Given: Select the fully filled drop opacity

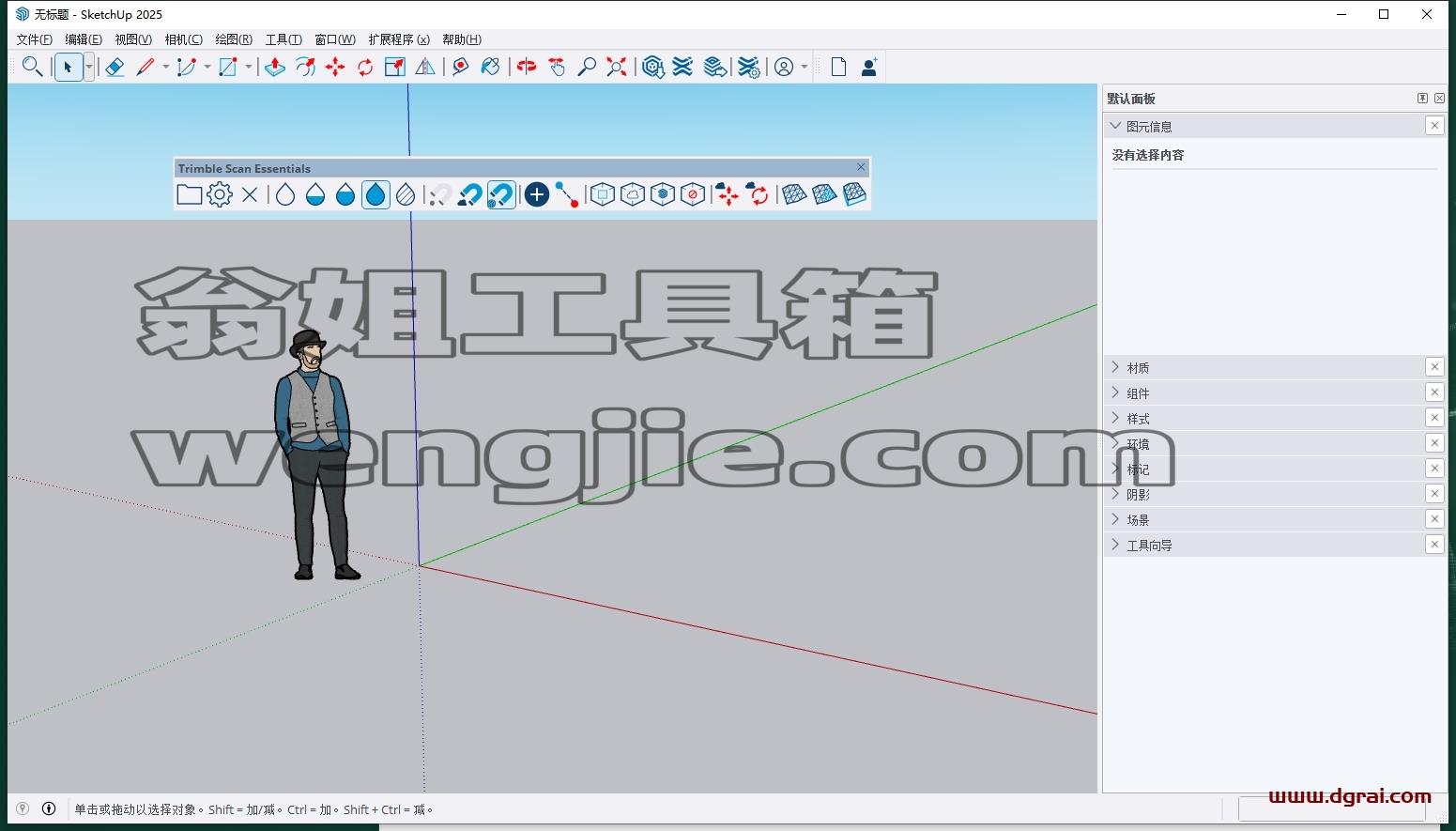Looking at the screenshot, I should tap(375, 194).
